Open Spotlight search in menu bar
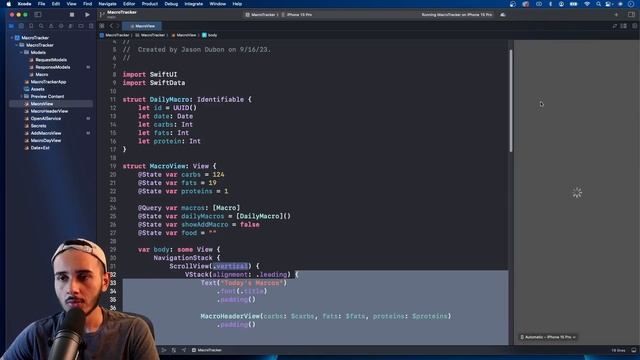The height and width of the screenshot is (360, 640). [598, 4]
